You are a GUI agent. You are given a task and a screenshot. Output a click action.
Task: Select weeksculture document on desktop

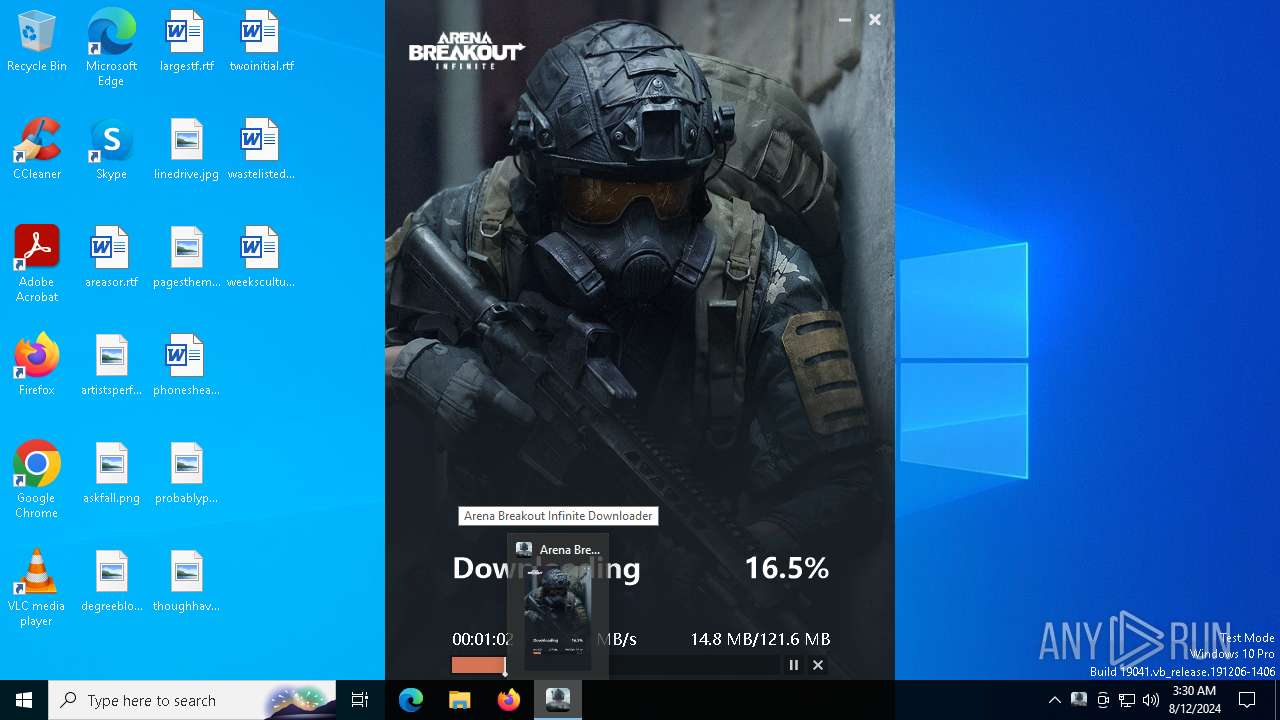261,258
